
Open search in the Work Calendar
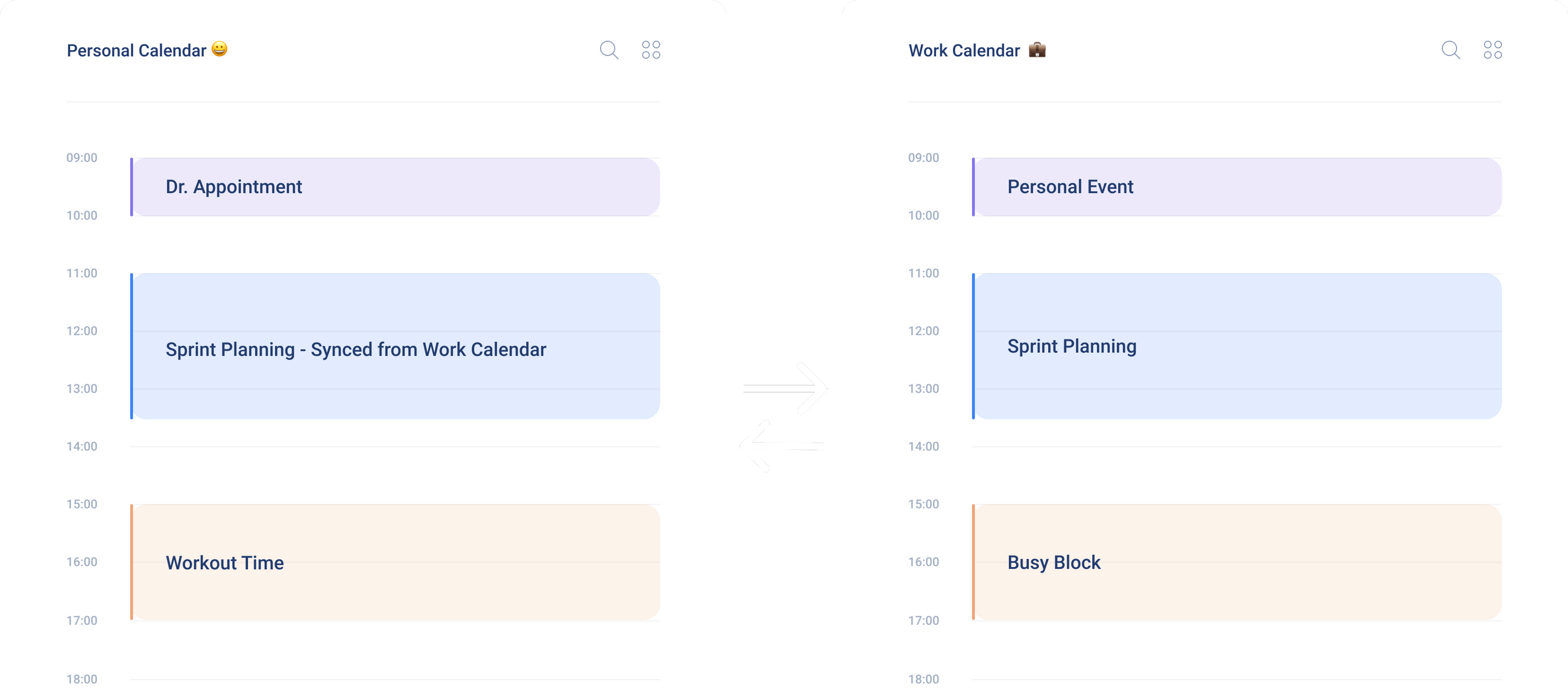point(1451,51)
